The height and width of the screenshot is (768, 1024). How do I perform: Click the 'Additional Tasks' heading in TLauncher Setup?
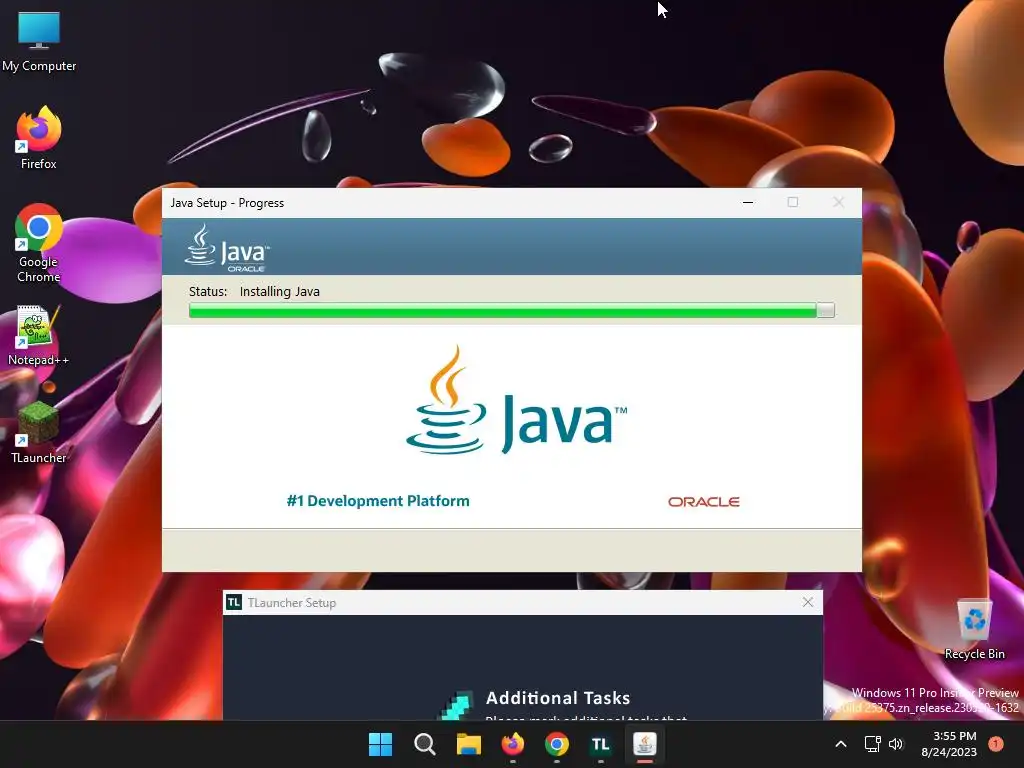tap(558, 698)
